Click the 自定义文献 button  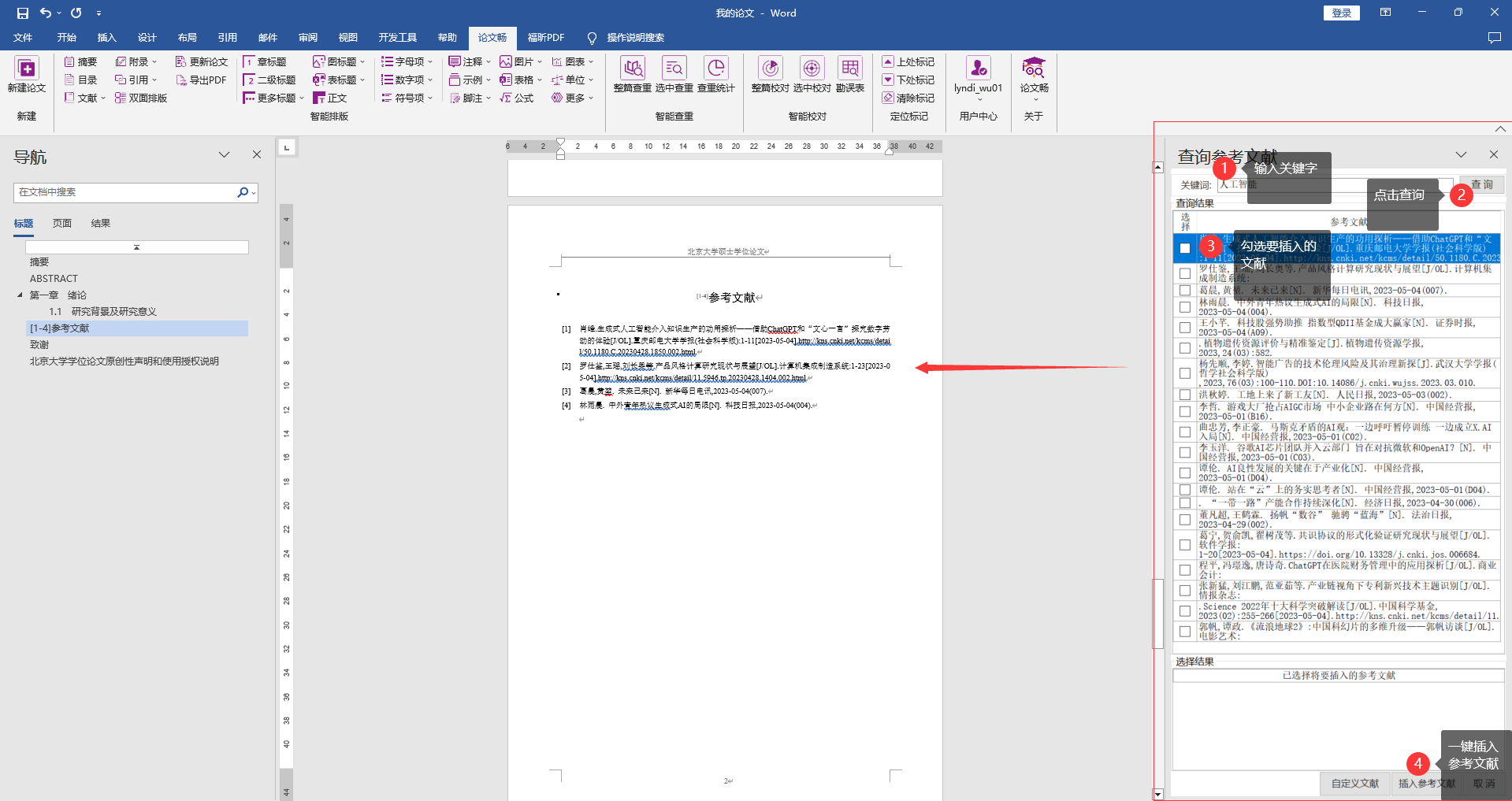pyautogui.click(x=1355, y=784)
